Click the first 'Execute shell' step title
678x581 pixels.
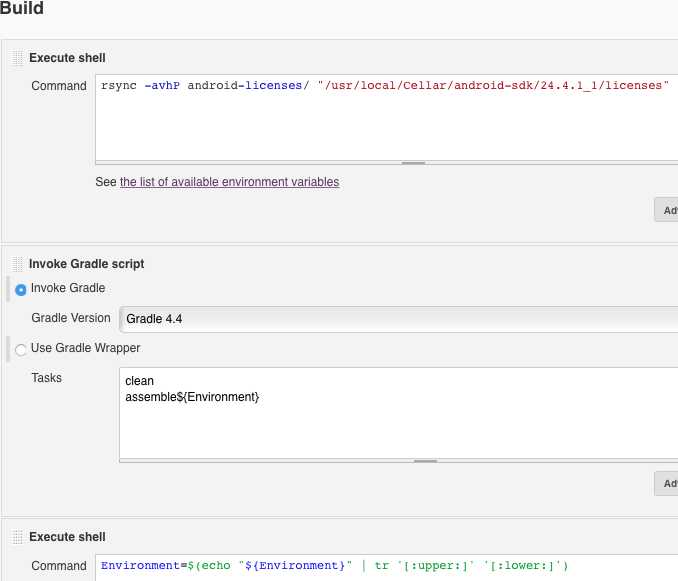pos(67,58)
